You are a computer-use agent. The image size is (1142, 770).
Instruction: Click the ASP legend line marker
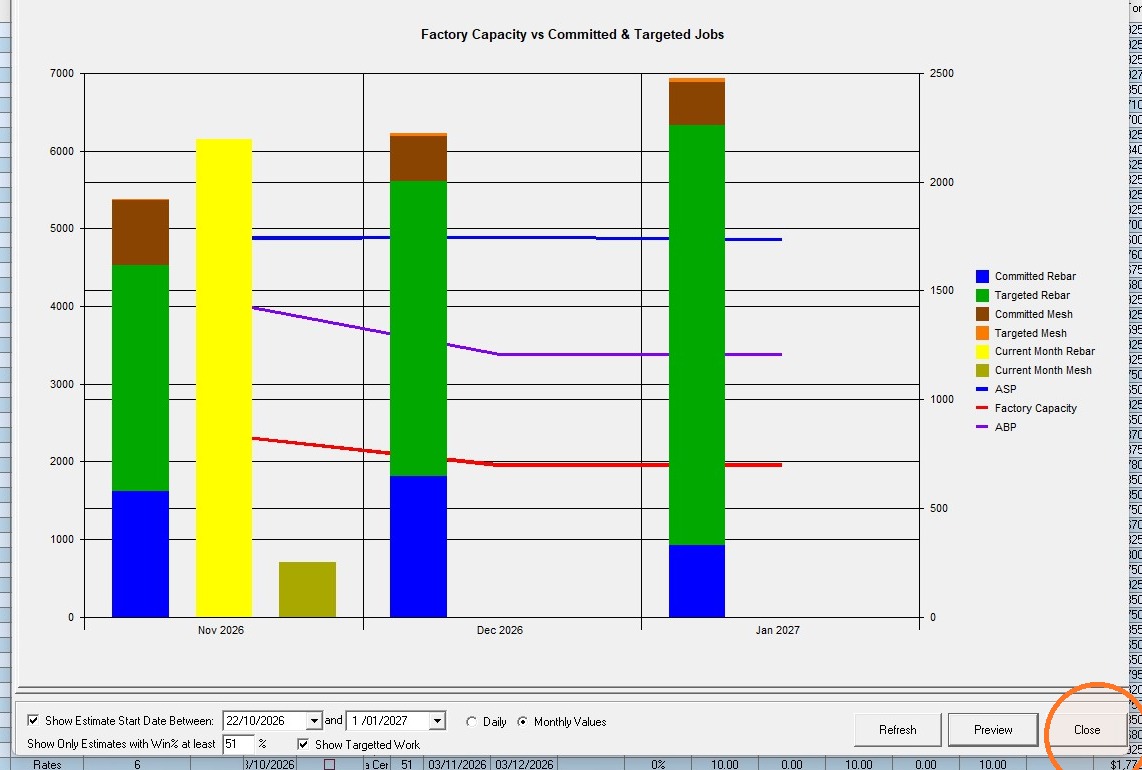pyautogui.click(x=982, y=389)
